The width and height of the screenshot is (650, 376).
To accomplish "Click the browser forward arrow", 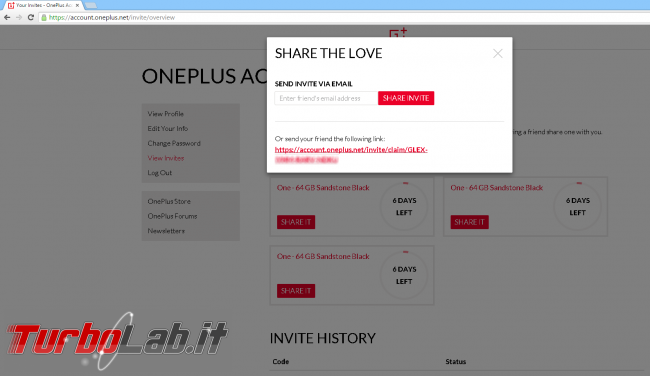I will tap(19, 17).
